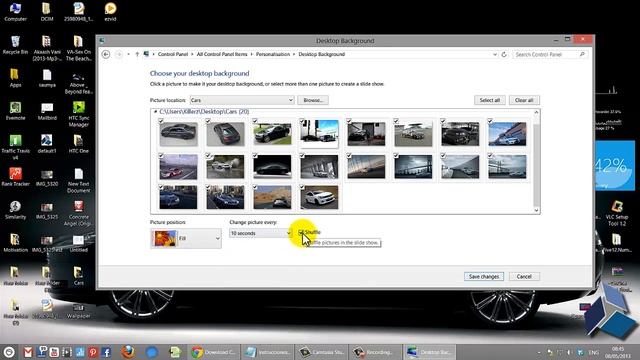This screenshot has width=640, height=360.
Task: Uncheck the desert road car thumbnail checkbox
Action: click(x=255, y=187)
